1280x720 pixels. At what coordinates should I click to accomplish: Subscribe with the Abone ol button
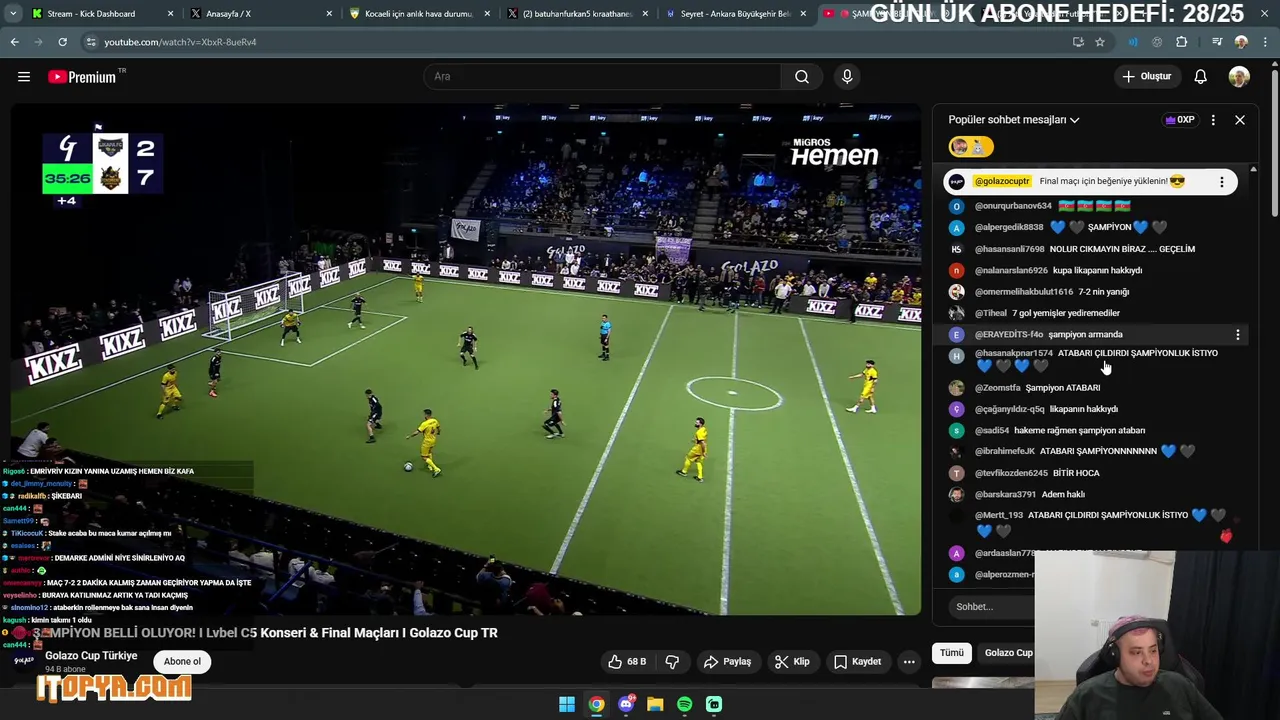[x=182, y=661]
